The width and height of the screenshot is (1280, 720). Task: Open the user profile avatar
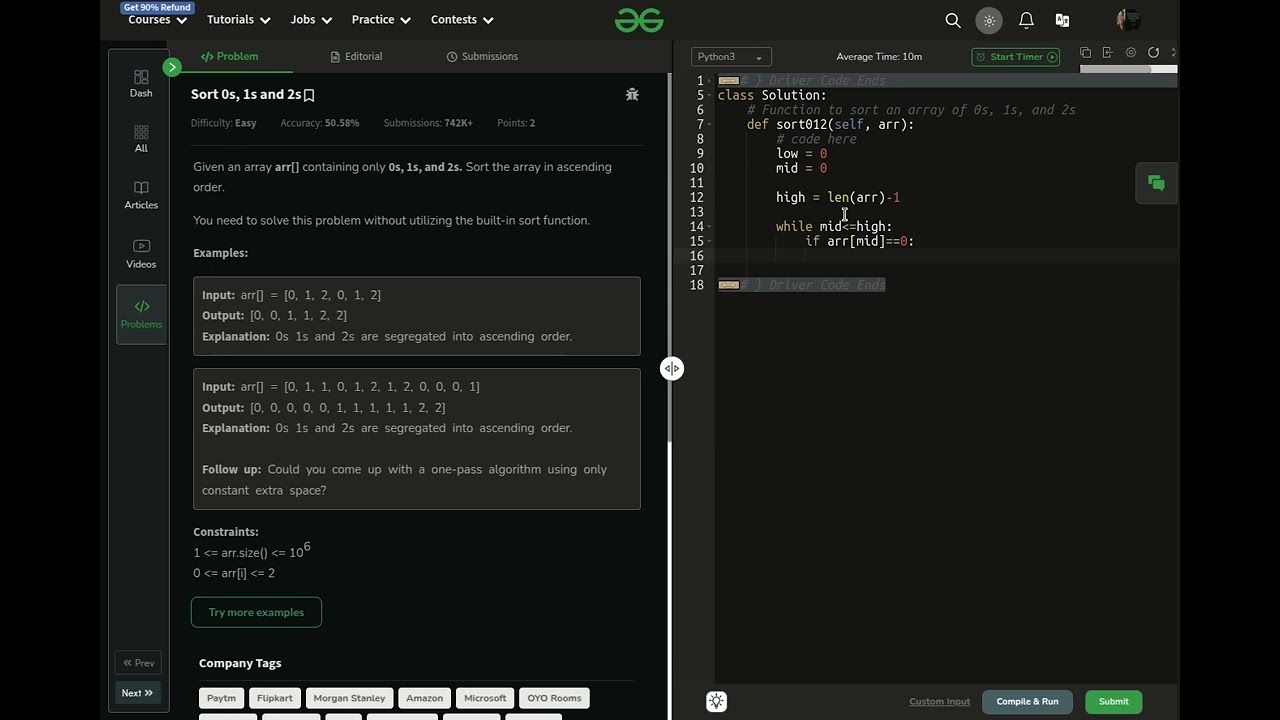click(x=1128, y=20)
